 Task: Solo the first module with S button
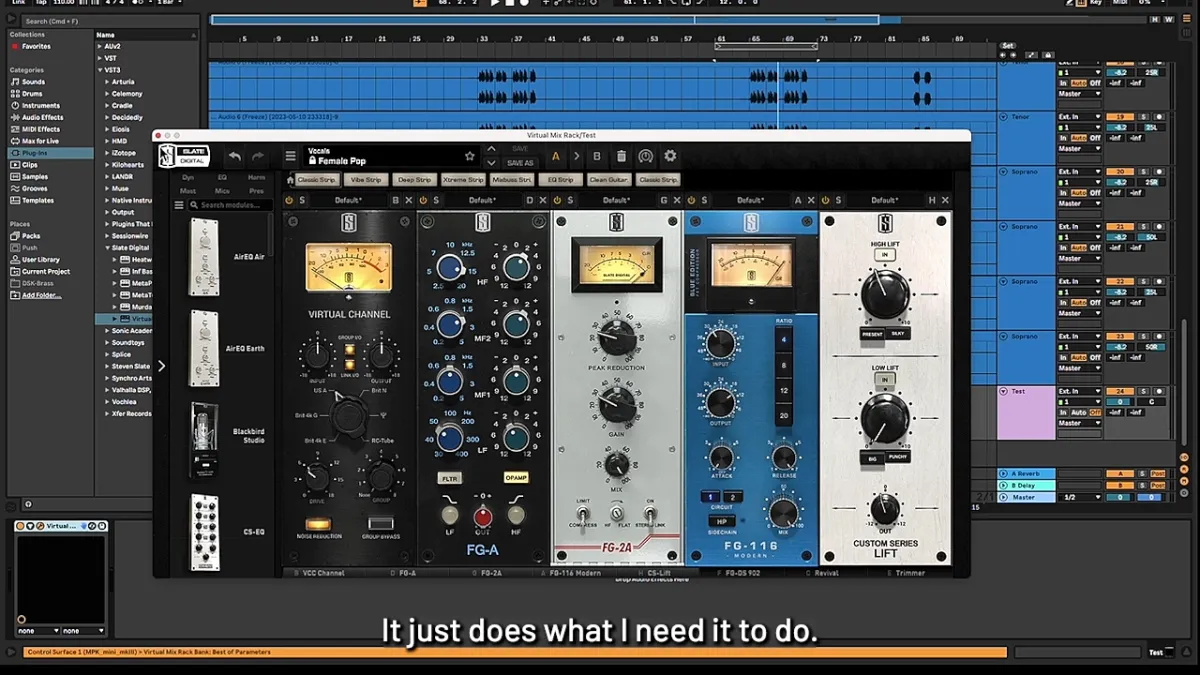coord(302,200)
